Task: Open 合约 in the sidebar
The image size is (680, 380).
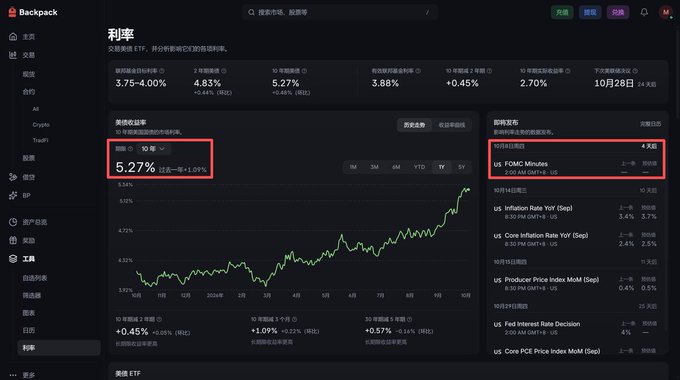Action: click(x=29, y=92)
